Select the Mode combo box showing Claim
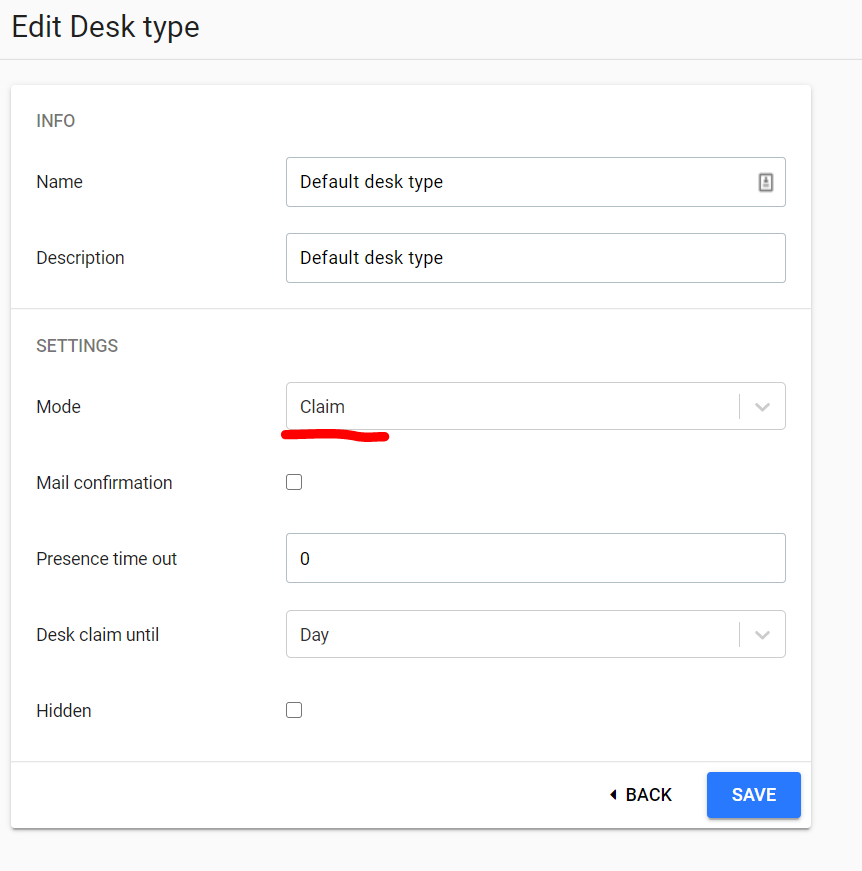Viewport: 862px width, 871px height. click(535, 406)
